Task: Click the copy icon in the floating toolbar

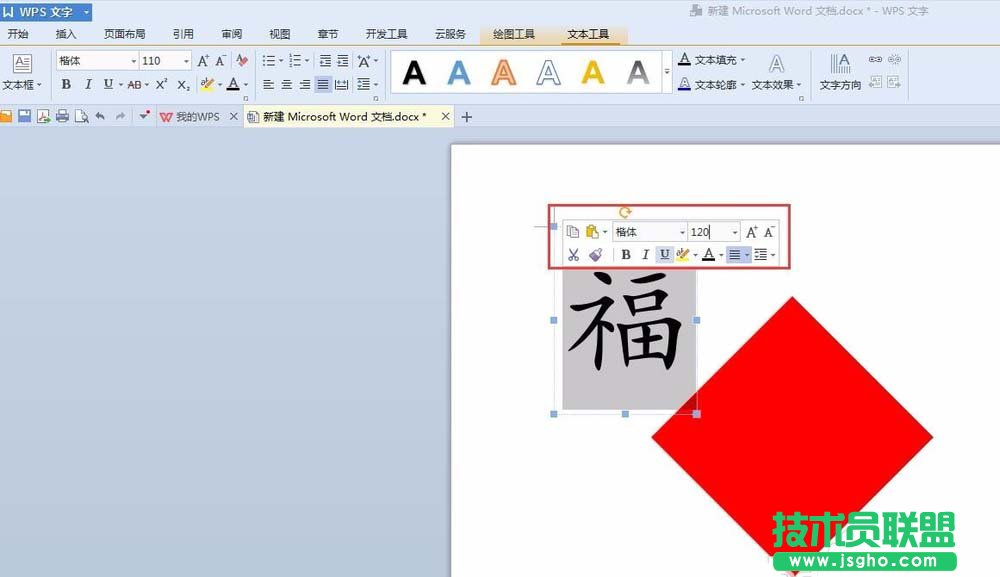Action: [572, 231]
